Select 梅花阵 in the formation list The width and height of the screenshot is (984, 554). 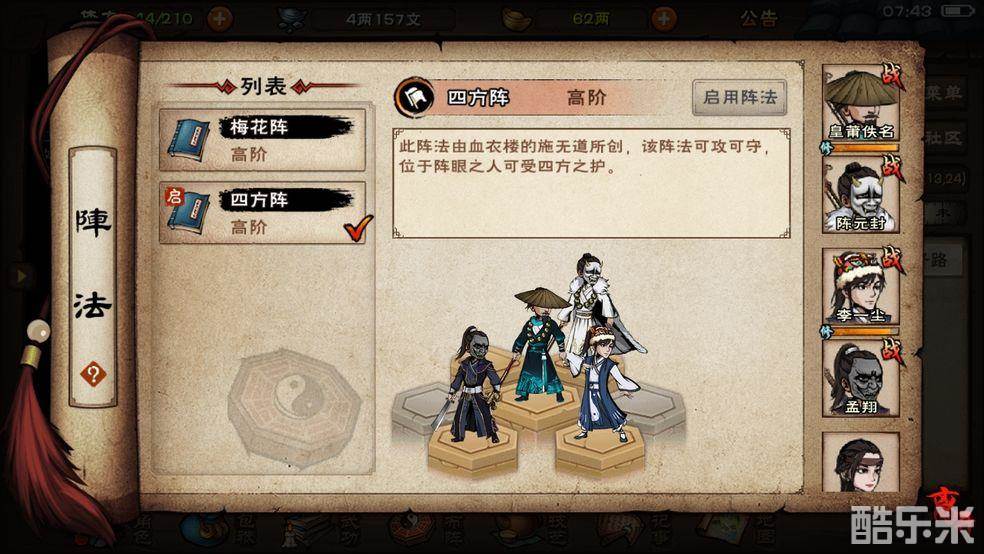pos(262,139)
